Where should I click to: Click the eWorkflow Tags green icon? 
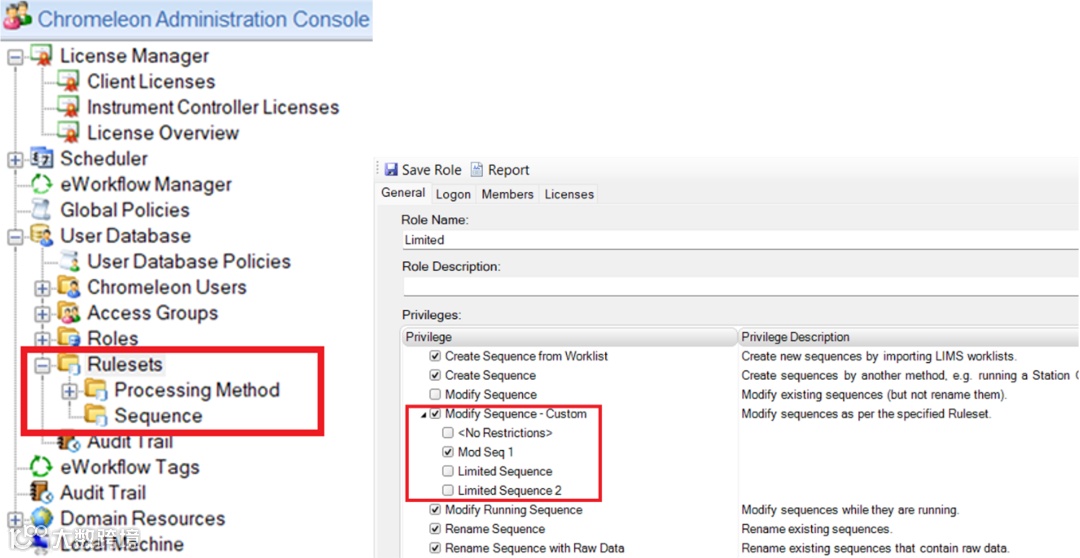pyautogui.click(x=41, y=468)
